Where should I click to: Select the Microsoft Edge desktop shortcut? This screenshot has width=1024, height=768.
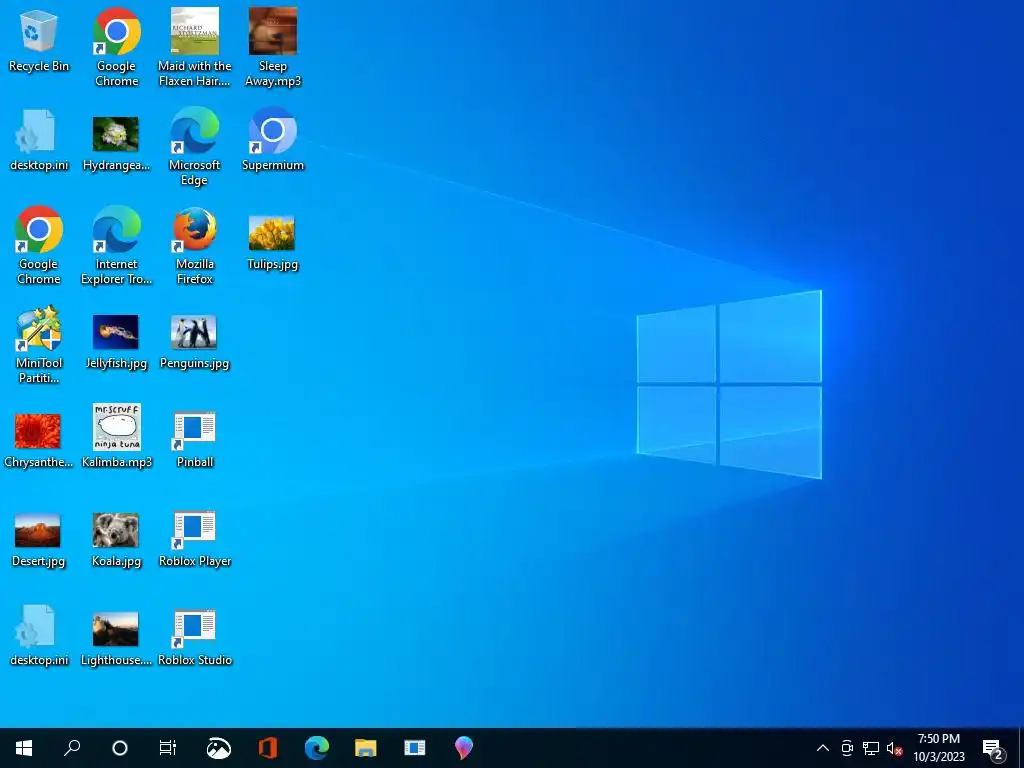195,146
